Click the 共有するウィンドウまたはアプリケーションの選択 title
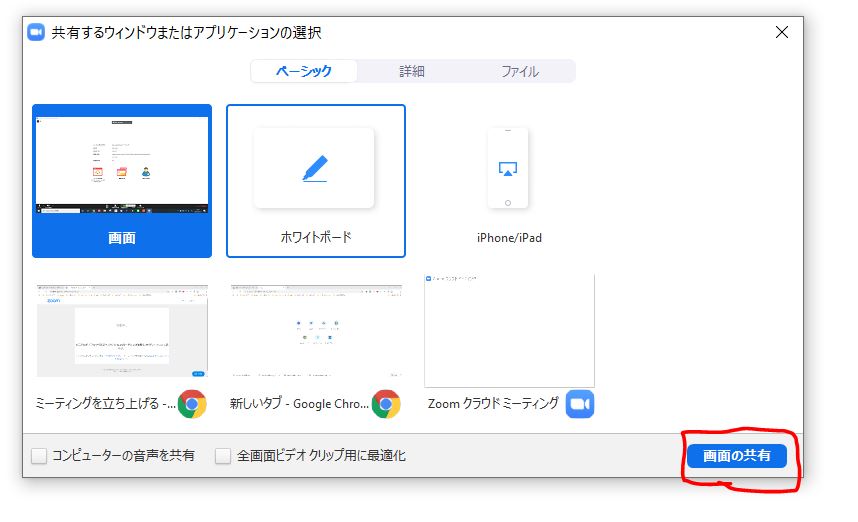 [186, 33]
